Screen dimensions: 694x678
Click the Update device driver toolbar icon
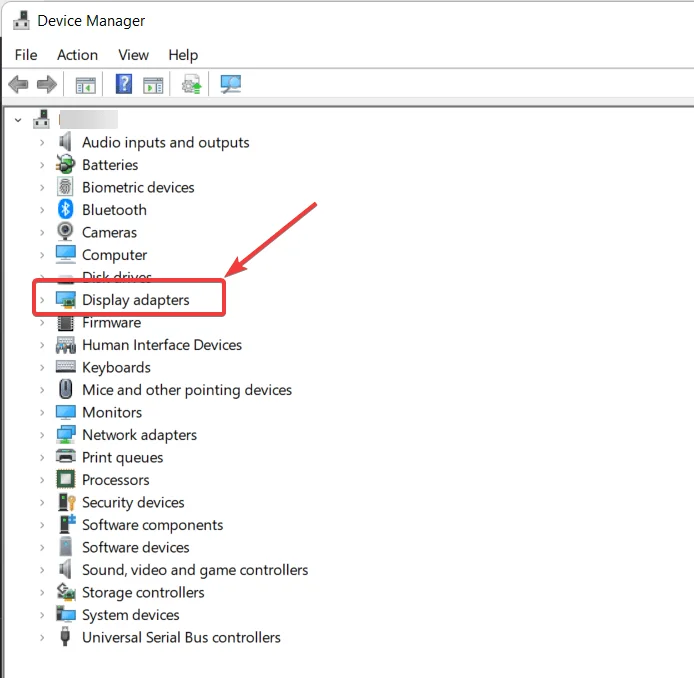(192, 84)
